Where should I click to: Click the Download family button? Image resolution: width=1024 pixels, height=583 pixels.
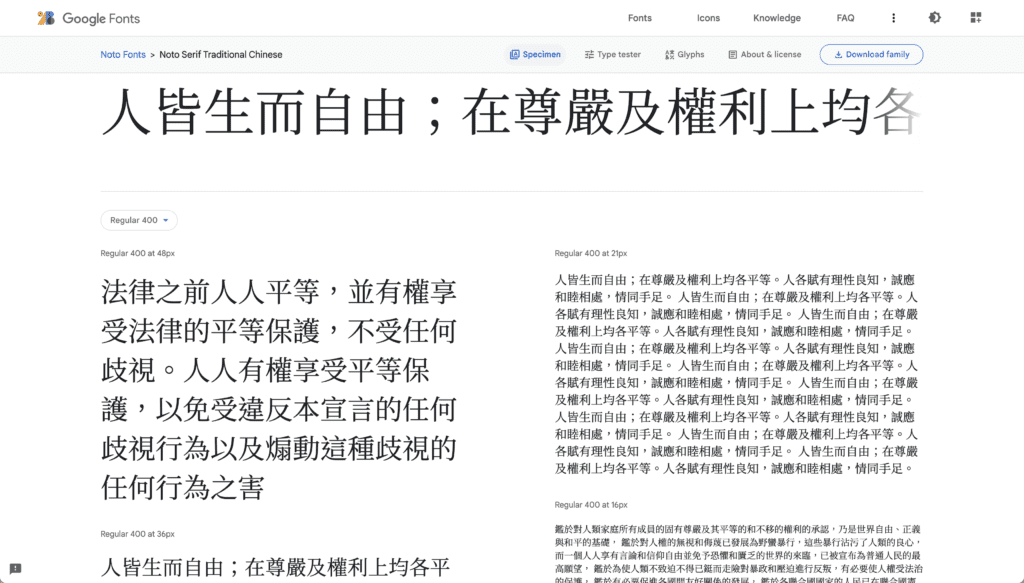point(870,55)
